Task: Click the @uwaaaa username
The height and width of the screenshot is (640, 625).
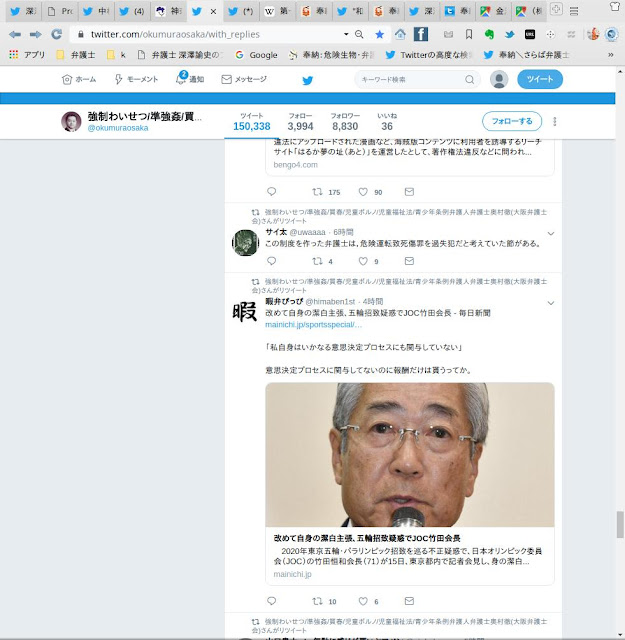Action: [x=307, y=232]
